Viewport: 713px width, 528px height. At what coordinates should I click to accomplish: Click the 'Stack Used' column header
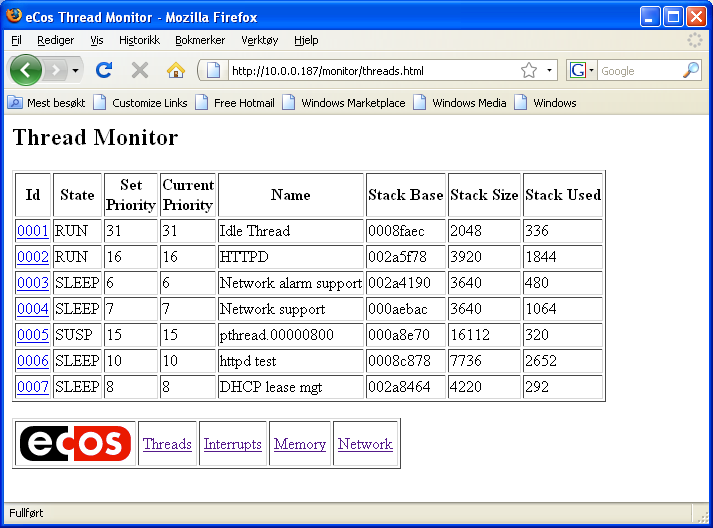(563, 195)
